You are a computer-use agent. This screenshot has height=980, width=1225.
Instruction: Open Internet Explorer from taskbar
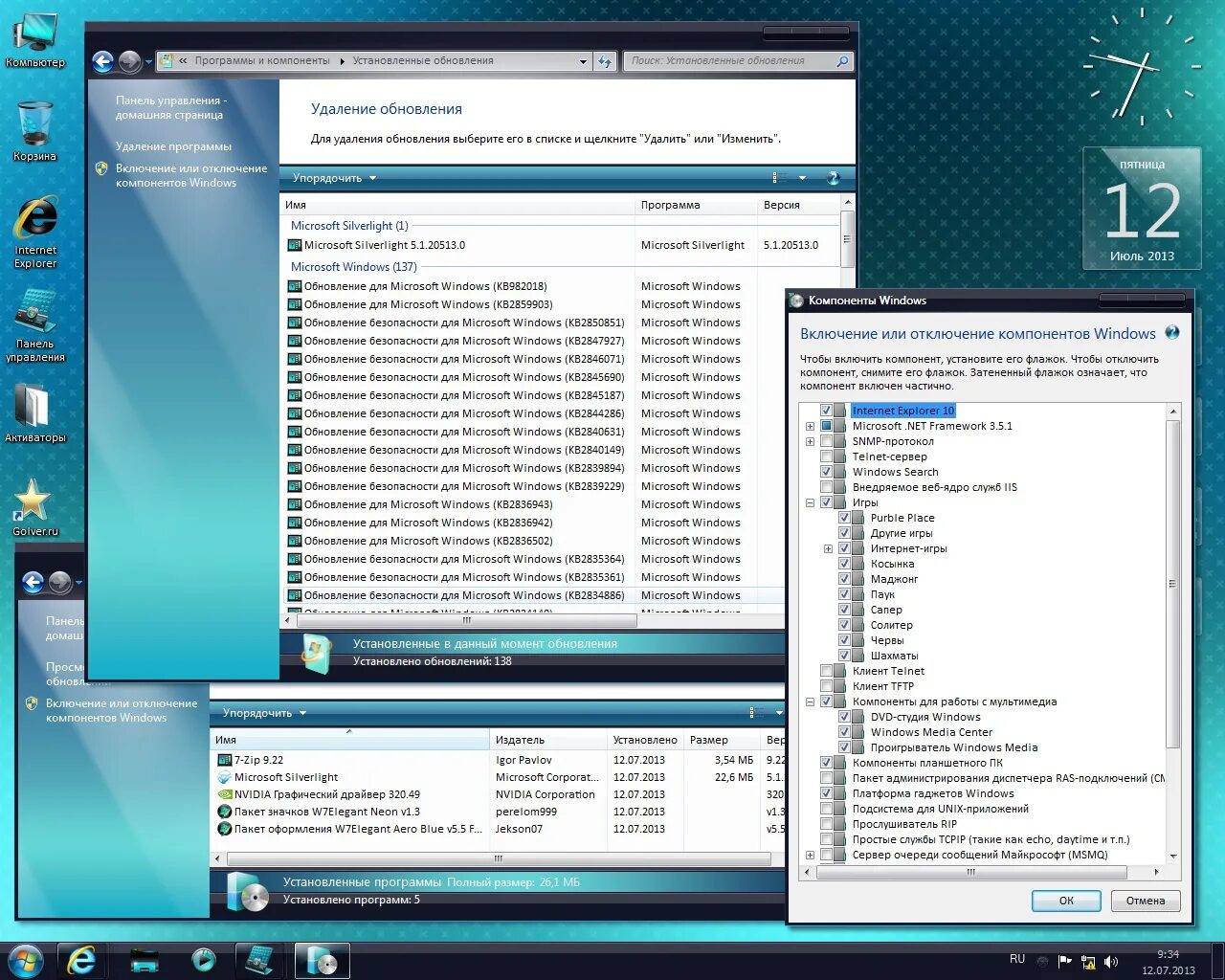click(x=81, y=960)
